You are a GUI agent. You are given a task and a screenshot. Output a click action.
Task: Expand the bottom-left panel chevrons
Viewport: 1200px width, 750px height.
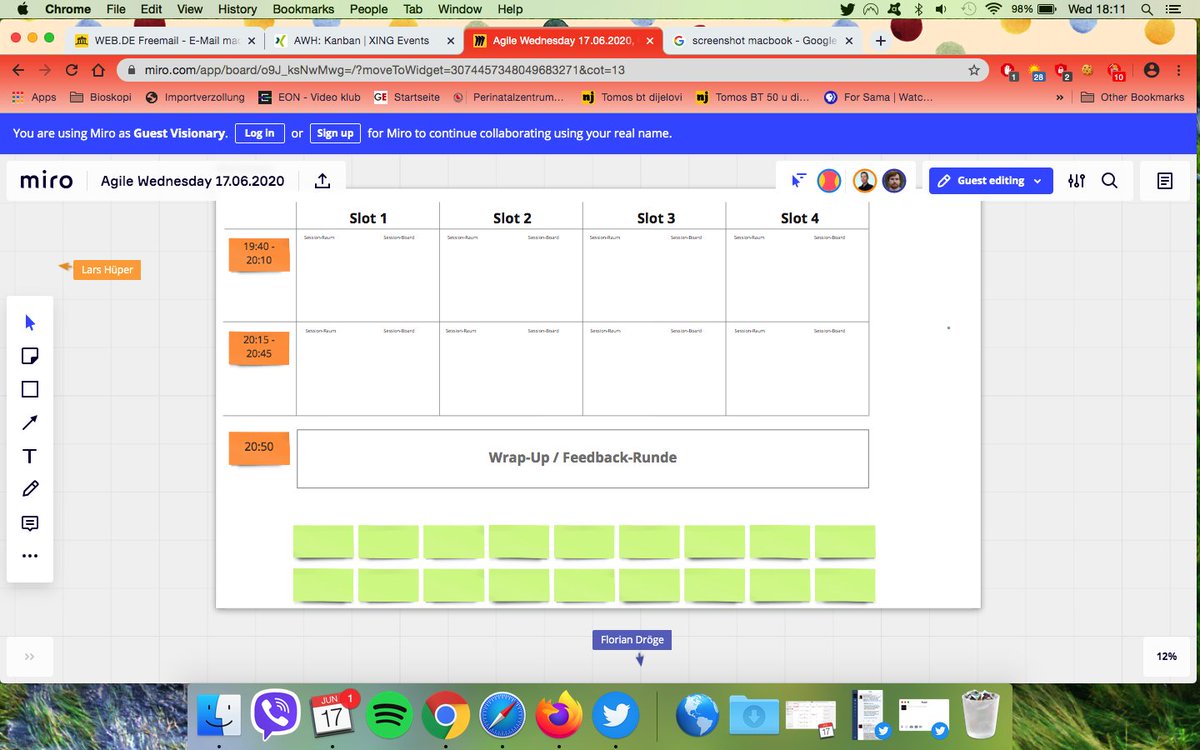pyautogui.click(x=29, y=657)
